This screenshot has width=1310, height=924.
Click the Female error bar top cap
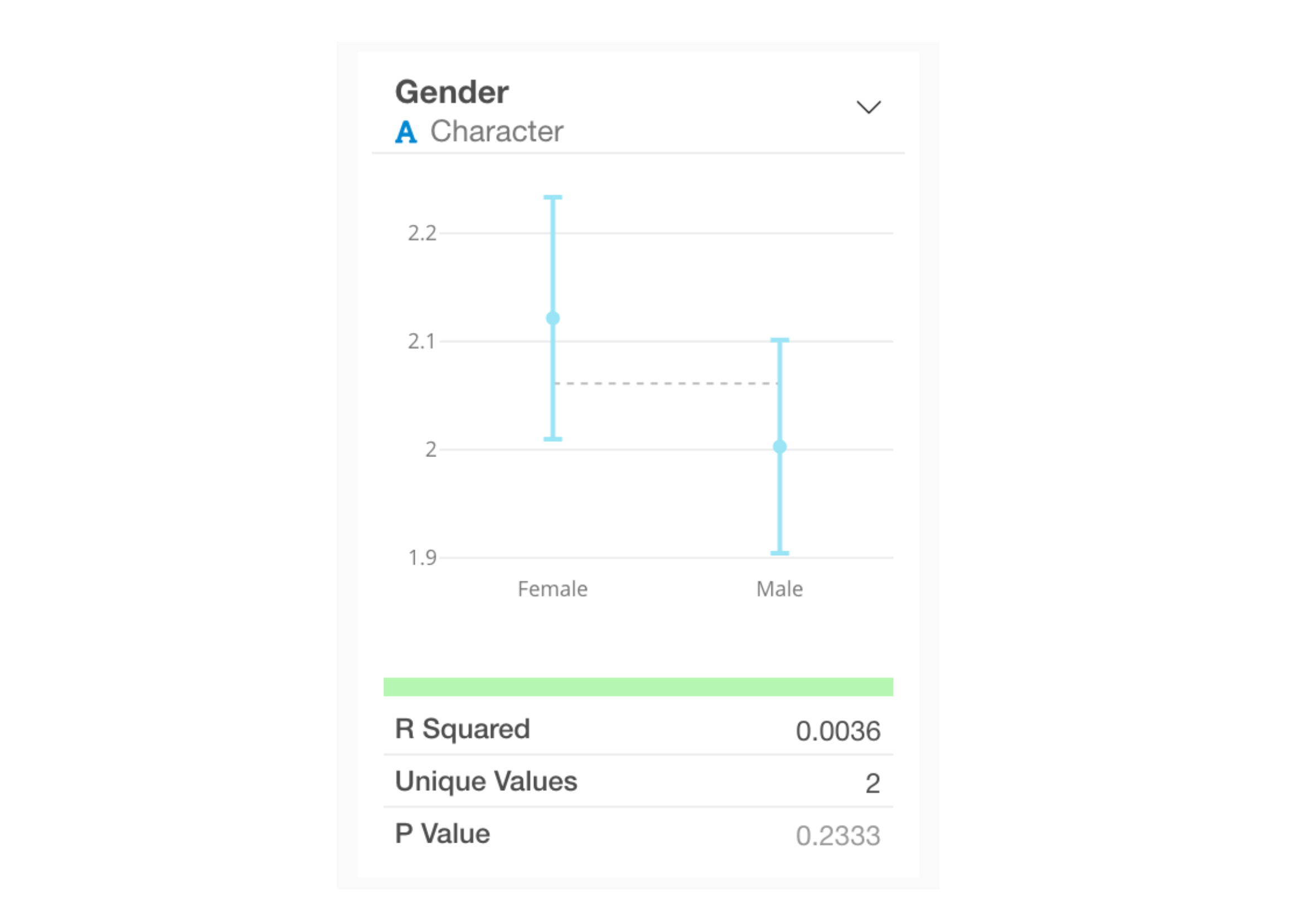552,197
